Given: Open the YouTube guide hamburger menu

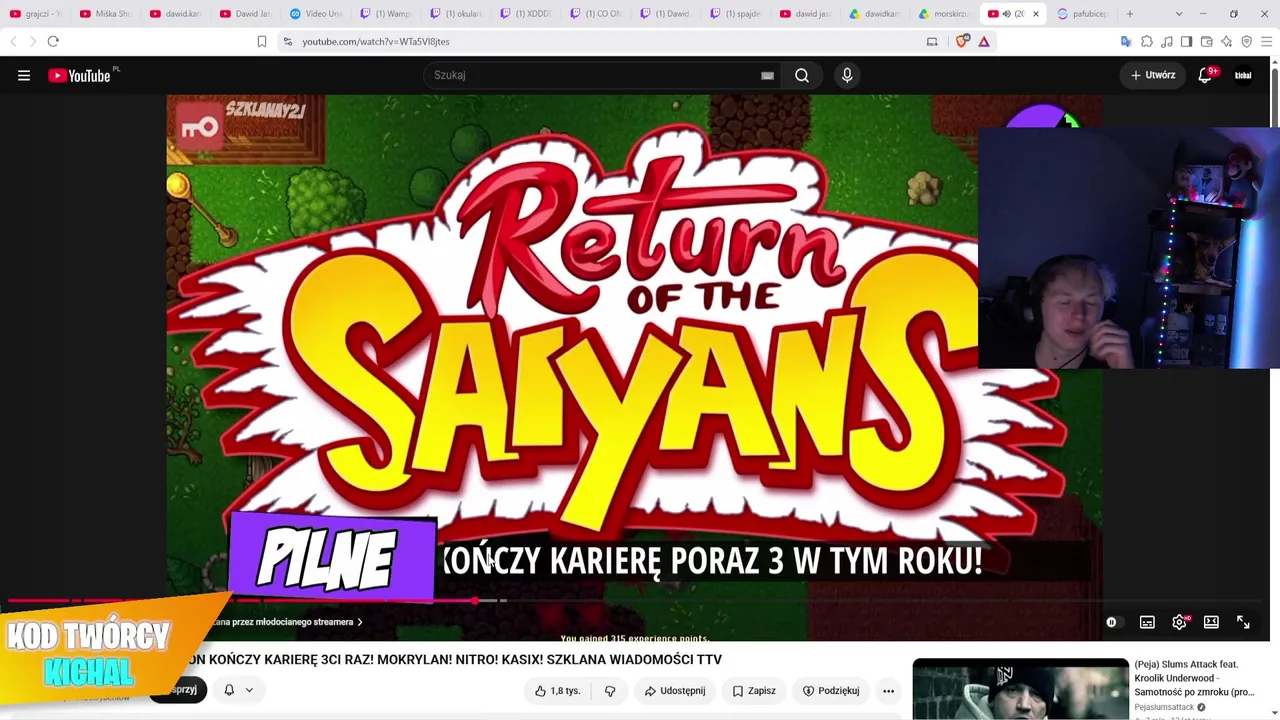Looking at the screenshot, I should 24,75.
